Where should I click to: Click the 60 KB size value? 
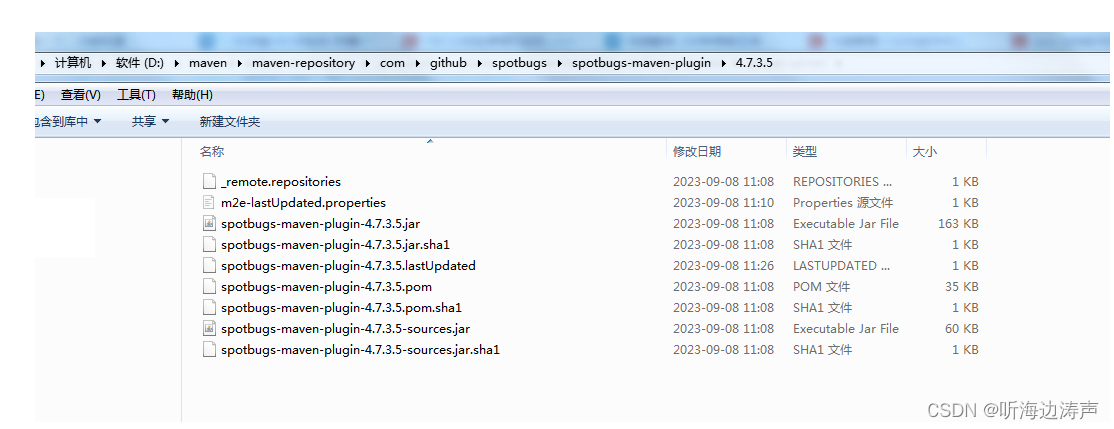(962, 329)
